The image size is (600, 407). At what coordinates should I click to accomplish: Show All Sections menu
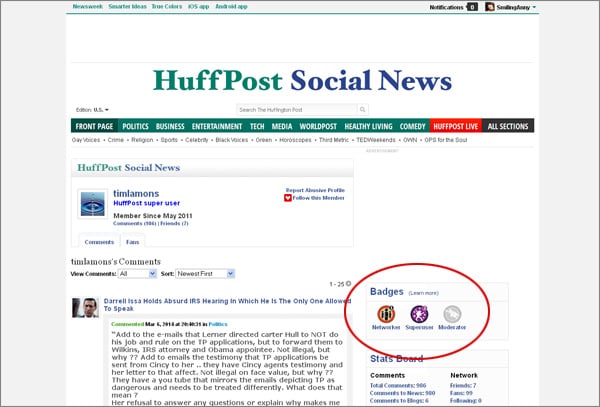tap(508, 126)
